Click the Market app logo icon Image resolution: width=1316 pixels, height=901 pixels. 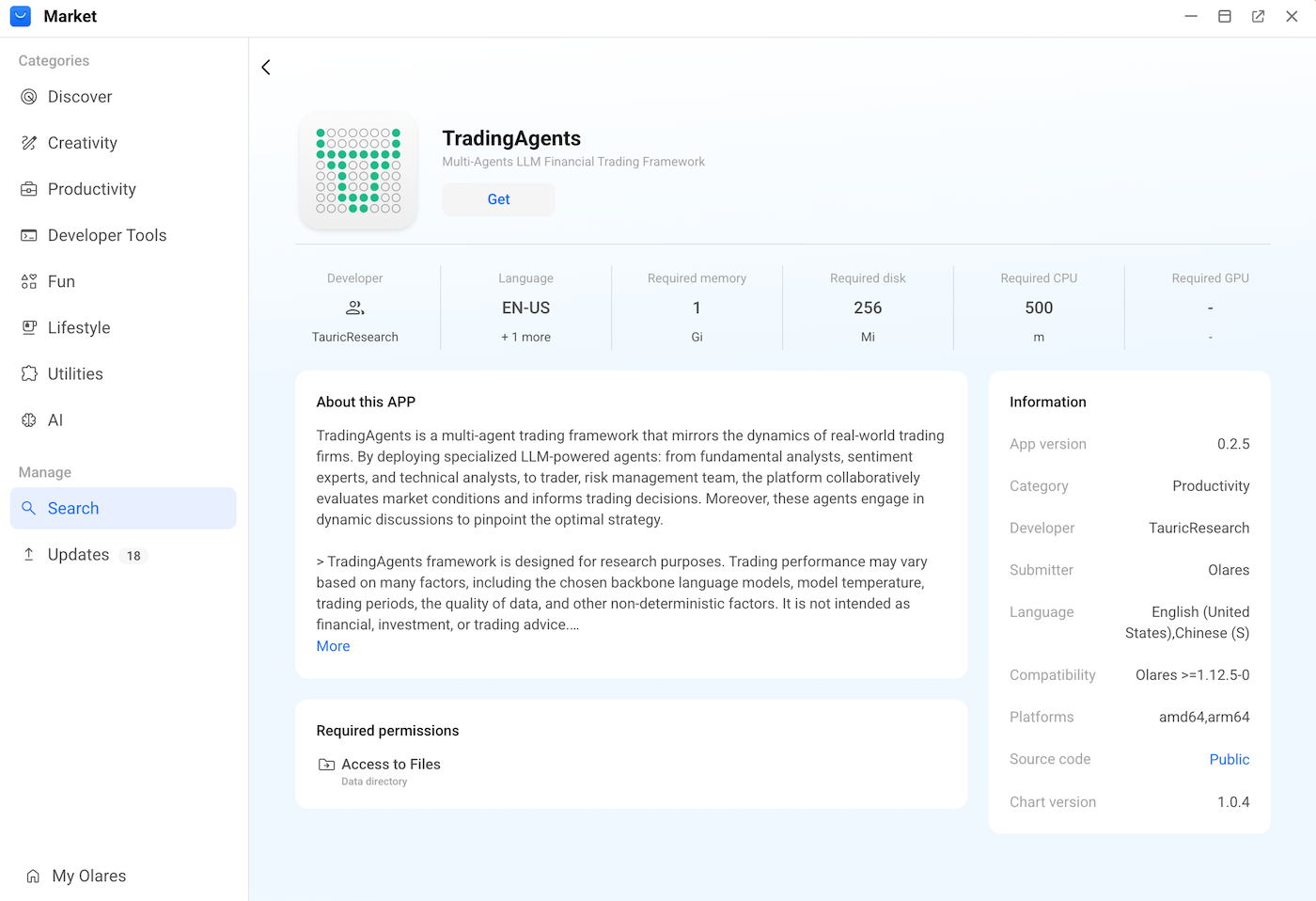(x=21, y=16)
